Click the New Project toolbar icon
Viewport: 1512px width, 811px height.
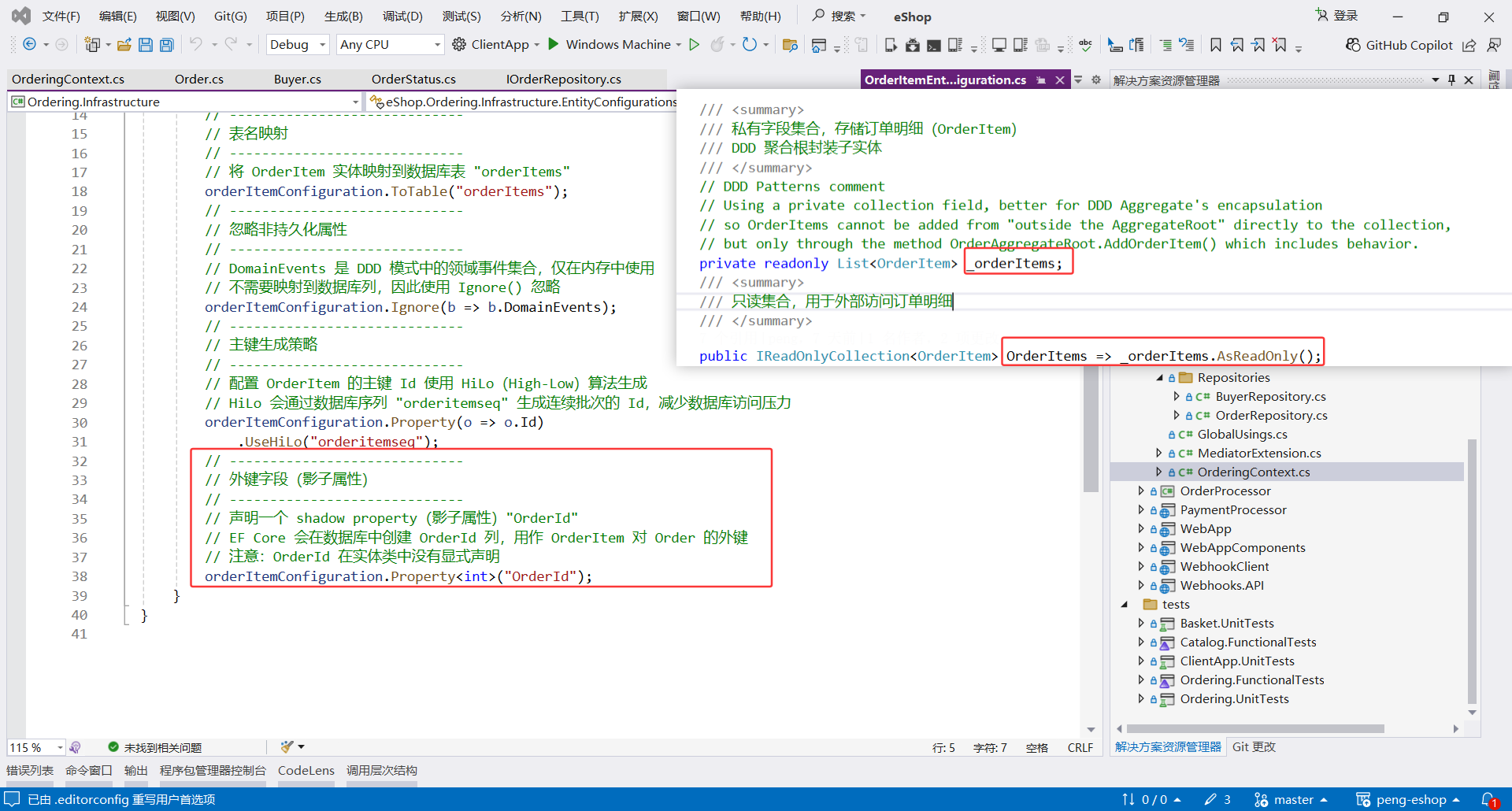tap(92, 44)
